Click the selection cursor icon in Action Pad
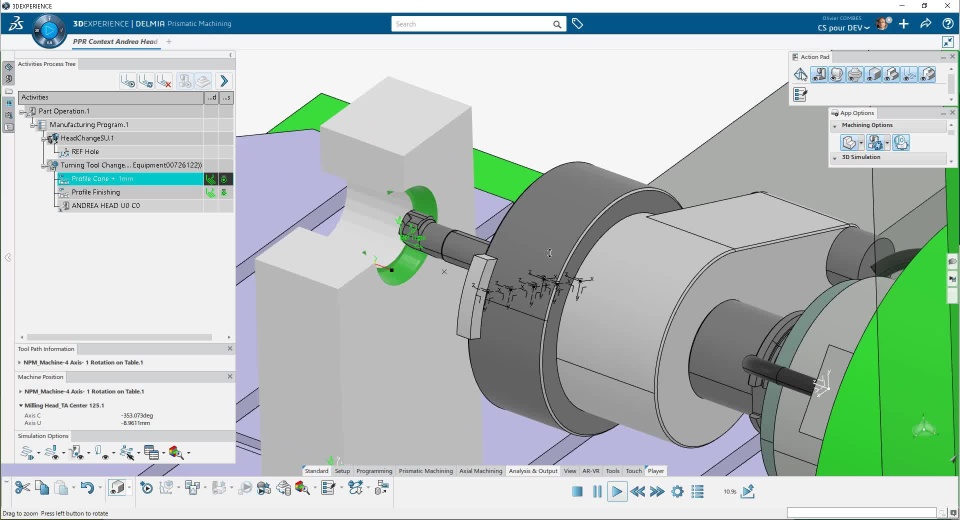This screenshot has width=960, height=520. 800,75
